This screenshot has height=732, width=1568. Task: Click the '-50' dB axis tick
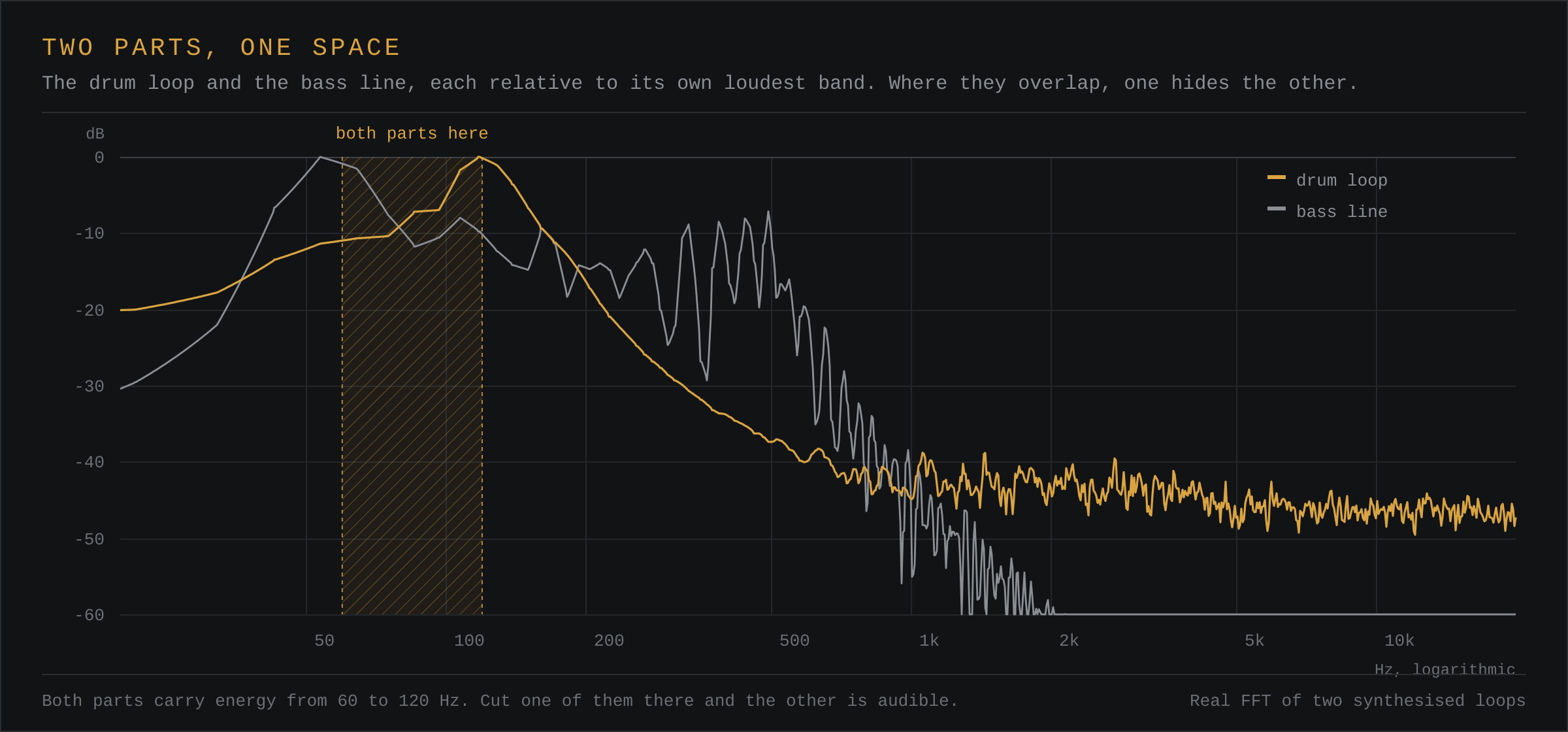[x=90, y=539]
